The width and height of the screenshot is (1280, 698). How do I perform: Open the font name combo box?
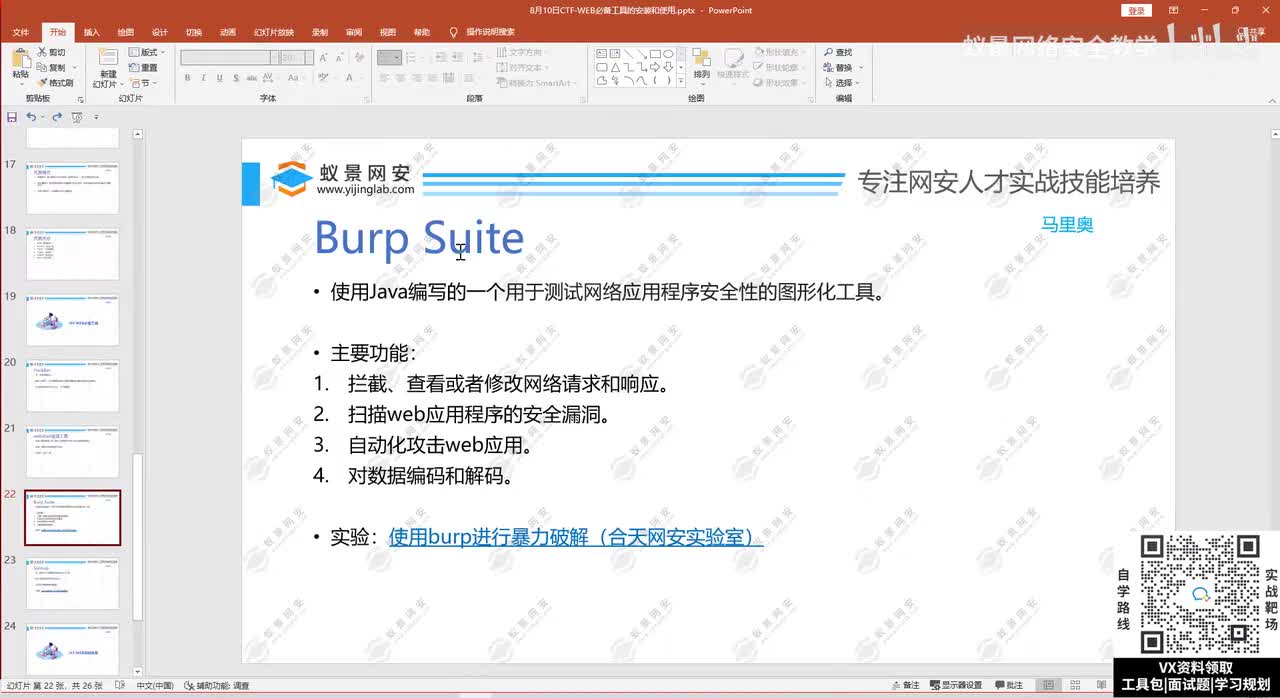(x=227, y=58)
